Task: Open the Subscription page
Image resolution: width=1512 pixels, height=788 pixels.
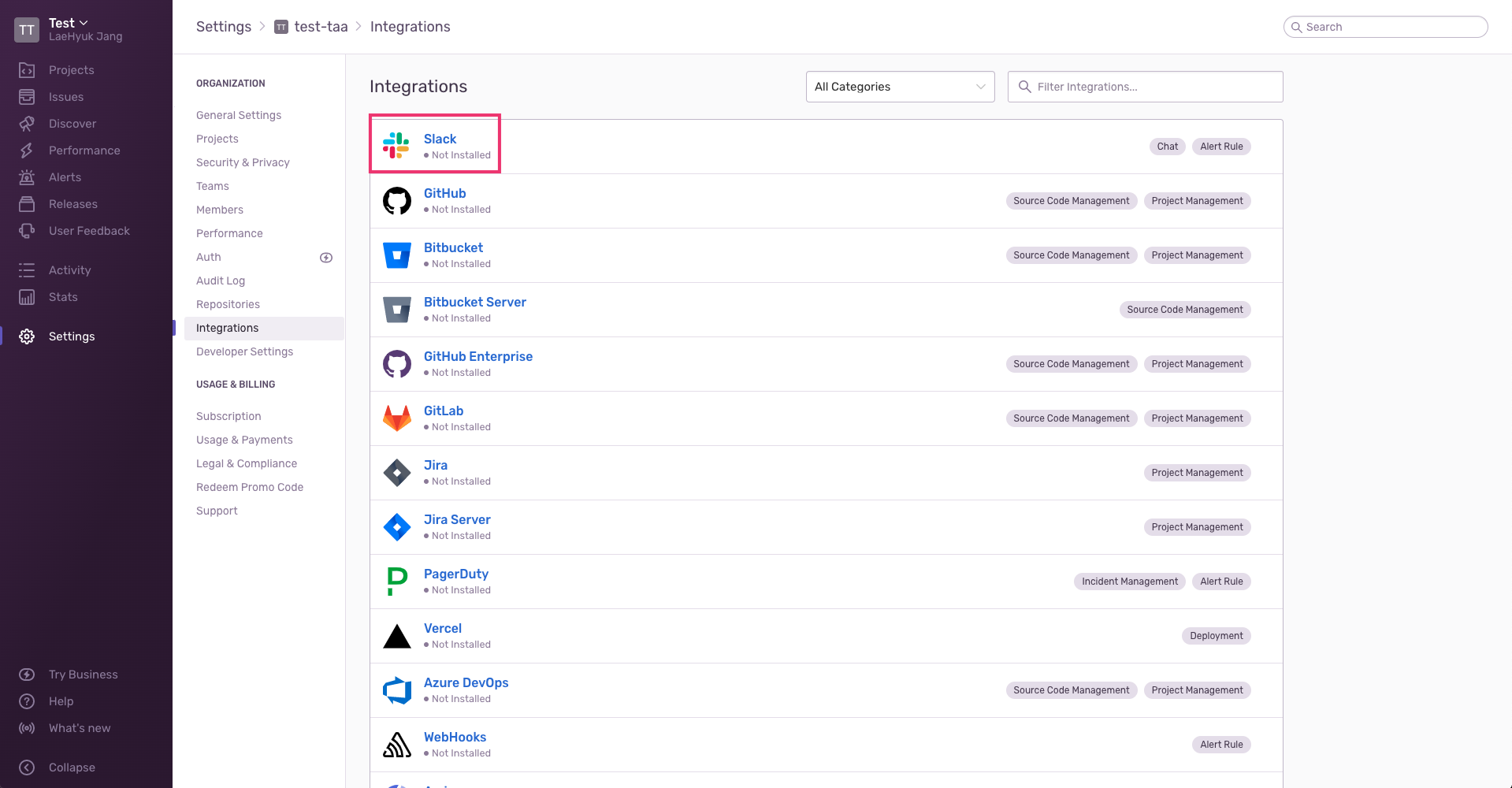Action: [228, 416]
